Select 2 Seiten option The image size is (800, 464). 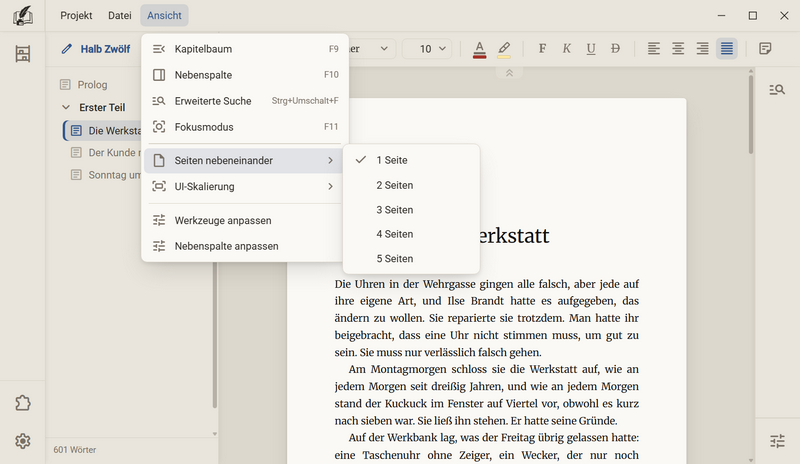pyautogui.click(x=411, y=185)
